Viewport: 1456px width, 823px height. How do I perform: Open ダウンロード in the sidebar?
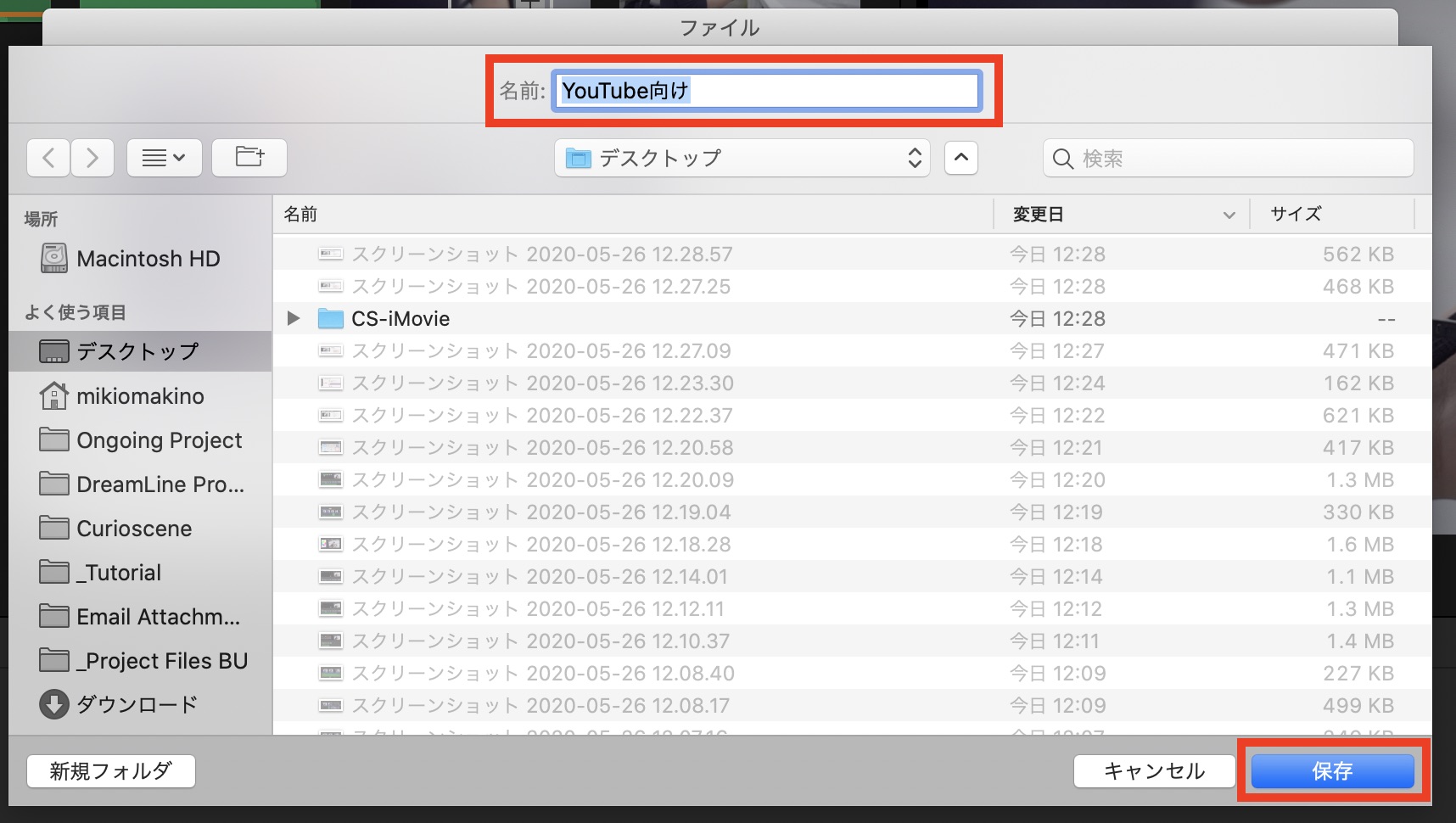[x=140, y=704]
